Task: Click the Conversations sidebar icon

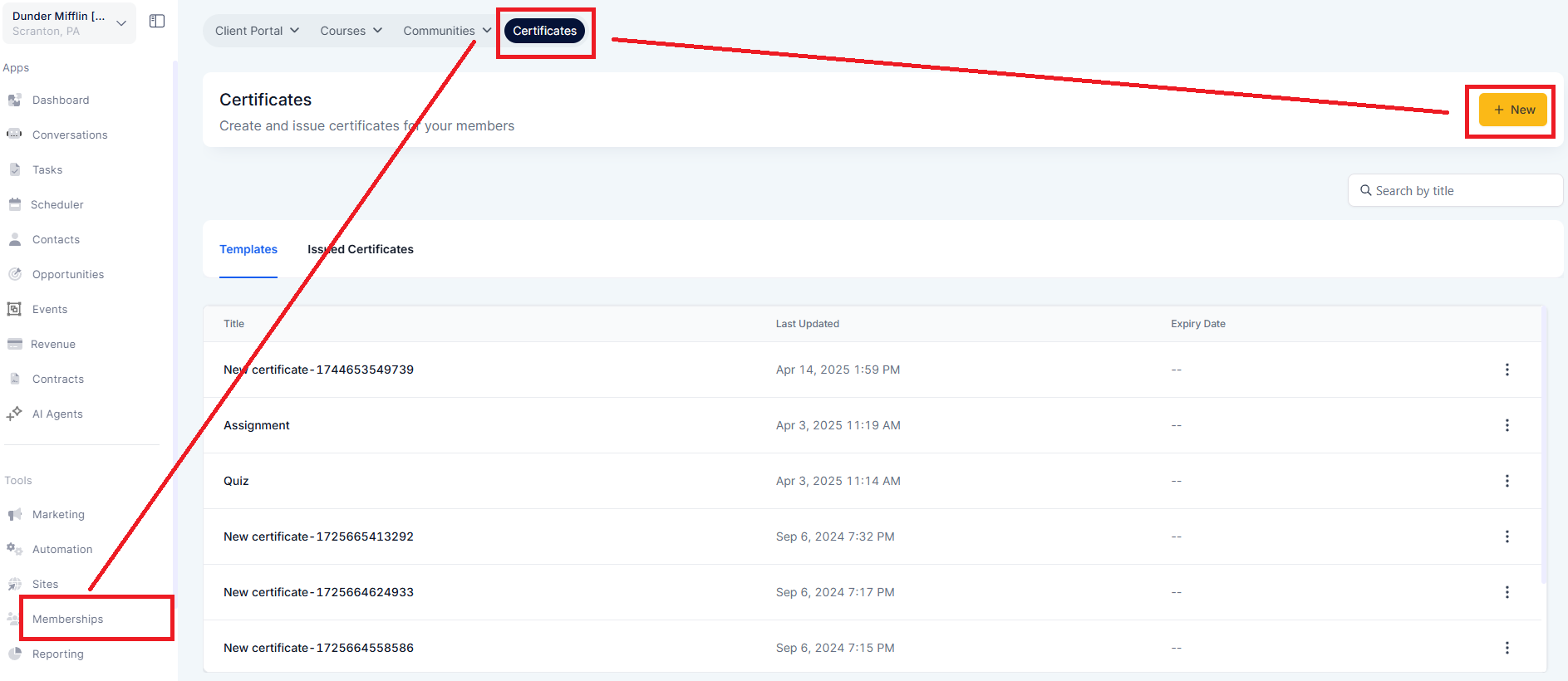Action: click(x=15, y=135)
